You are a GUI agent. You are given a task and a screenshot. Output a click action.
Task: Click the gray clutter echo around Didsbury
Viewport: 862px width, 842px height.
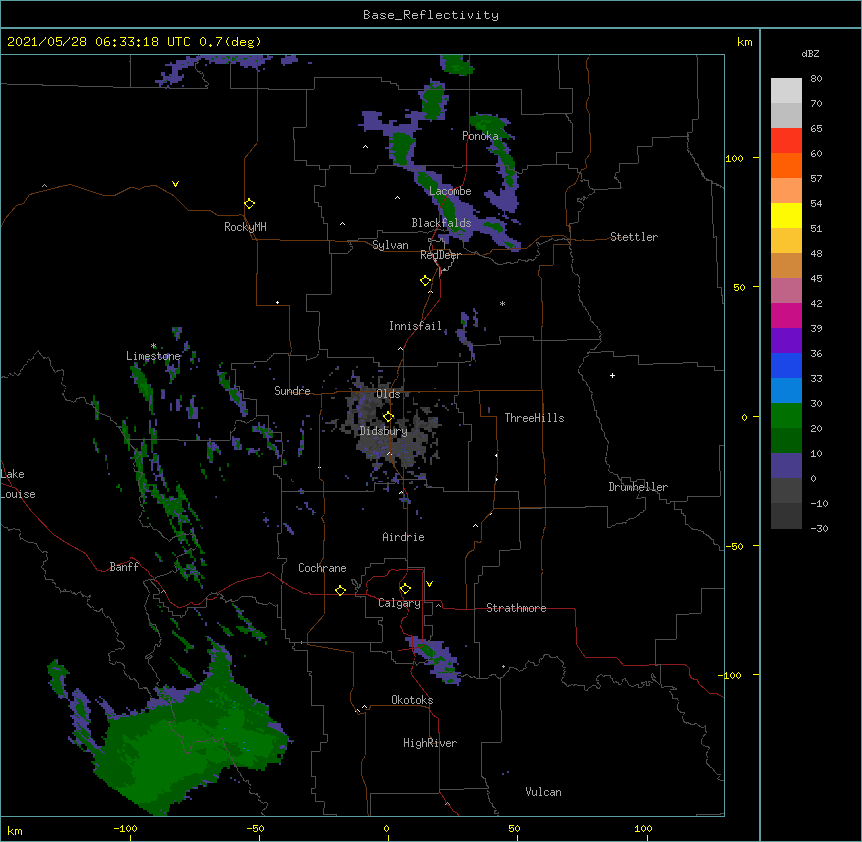click(x=388, y=429)
